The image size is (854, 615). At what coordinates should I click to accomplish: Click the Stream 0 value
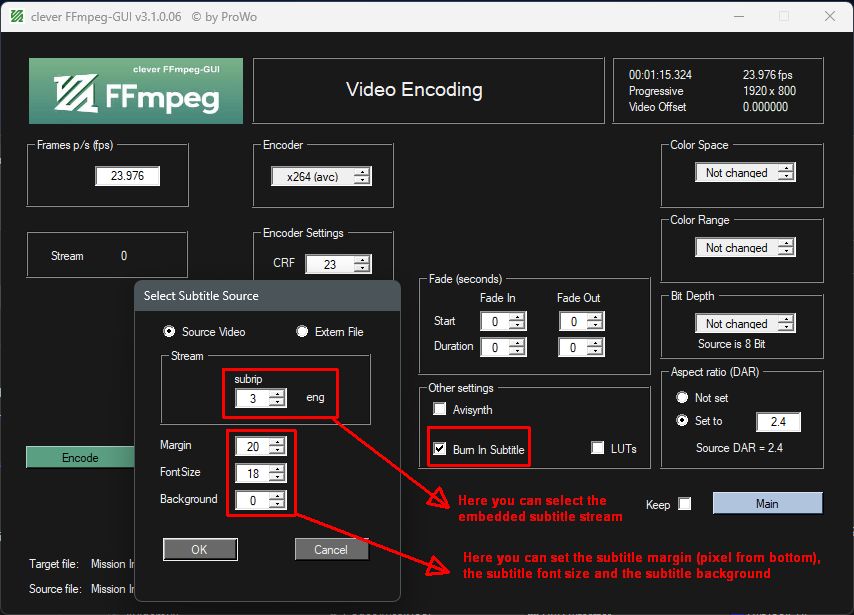(x=124, y=255)
